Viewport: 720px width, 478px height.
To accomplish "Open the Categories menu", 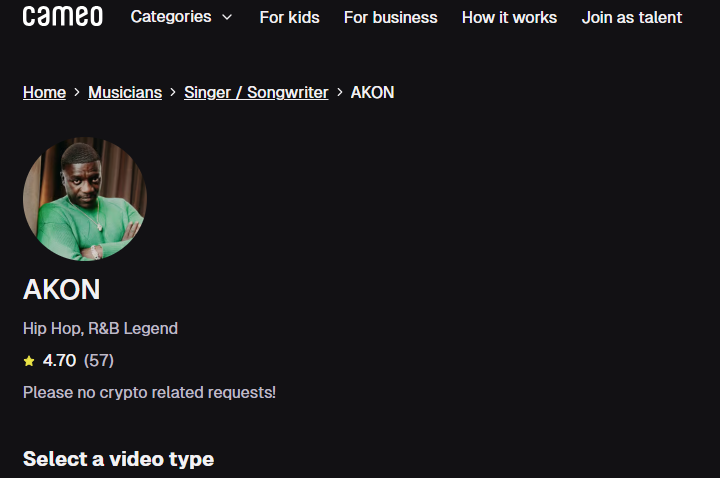I will pos(171,17).
